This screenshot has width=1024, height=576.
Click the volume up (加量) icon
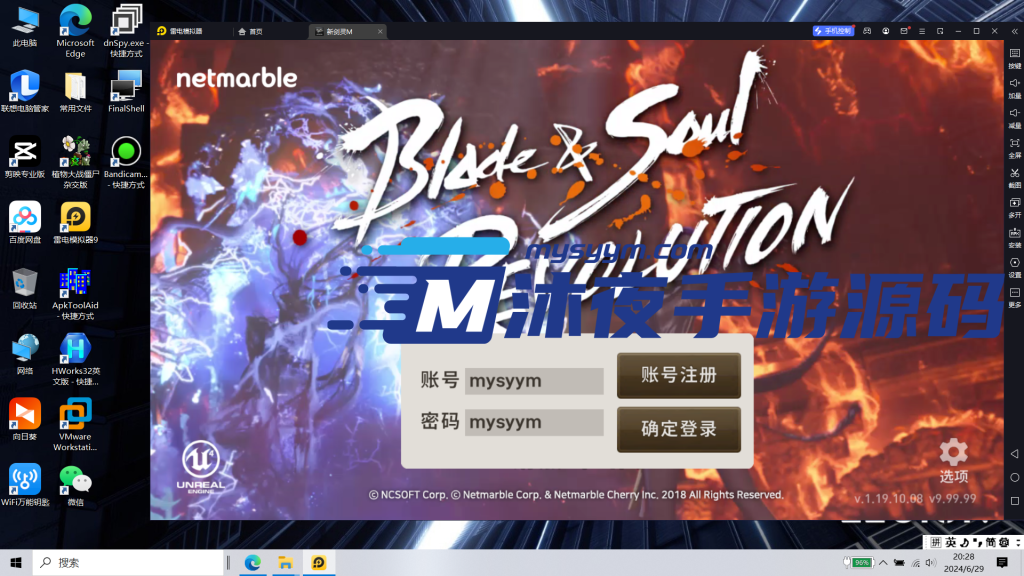1014,86
